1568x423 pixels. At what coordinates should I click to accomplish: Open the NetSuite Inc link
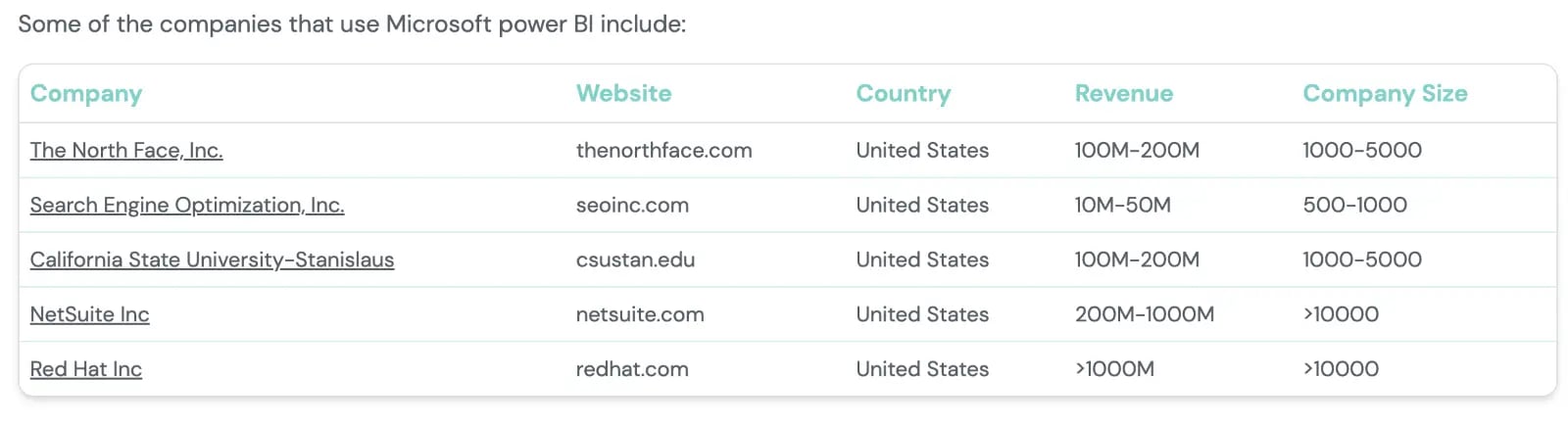point(90,314)
